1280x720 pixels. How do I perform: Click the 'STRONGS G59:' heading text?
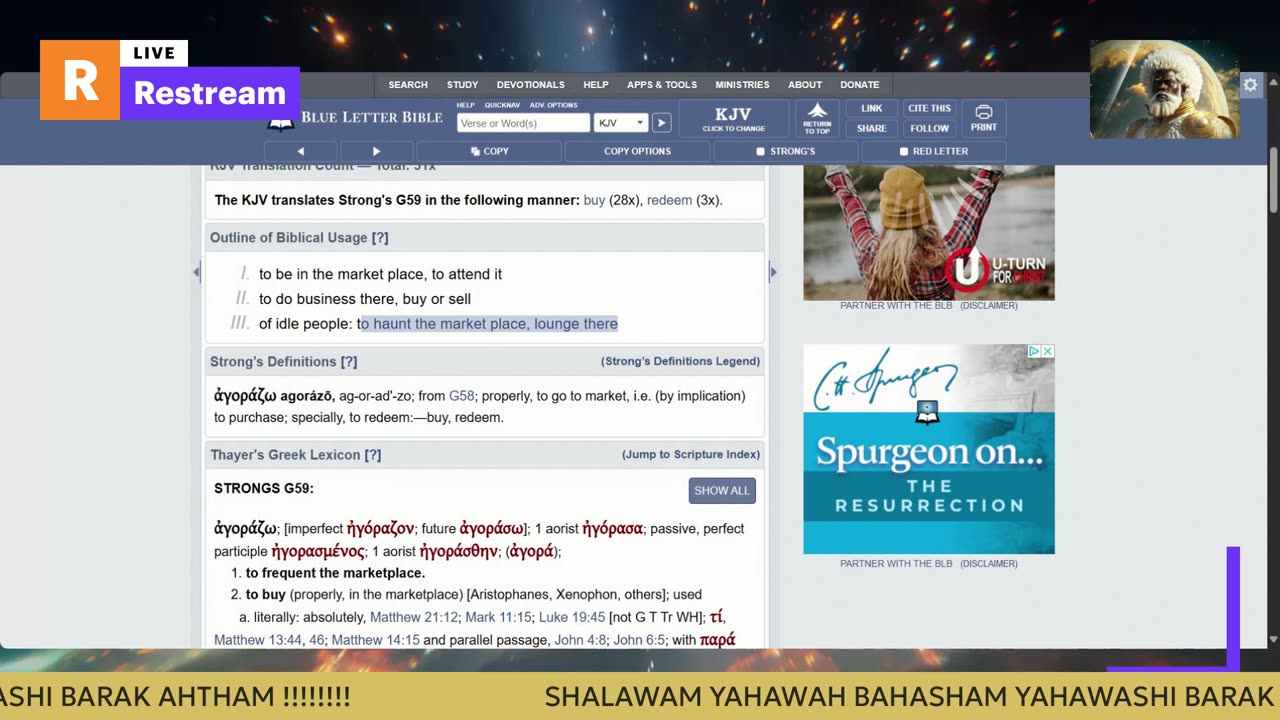click(x=264, y=489)
